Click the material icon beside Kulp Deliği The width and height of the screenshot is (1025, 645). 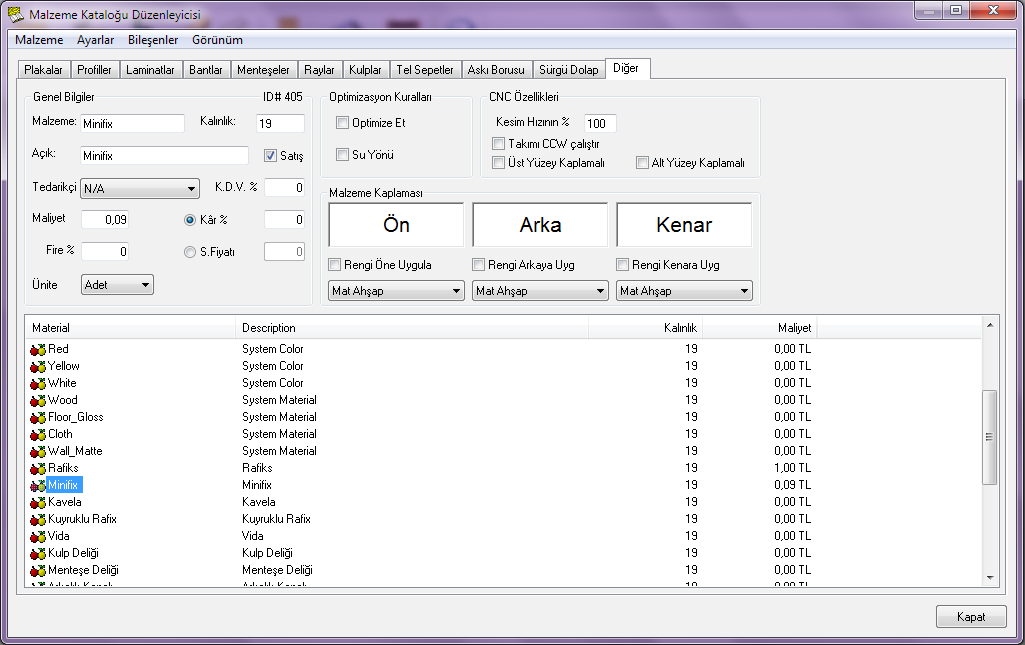point(38,554)
